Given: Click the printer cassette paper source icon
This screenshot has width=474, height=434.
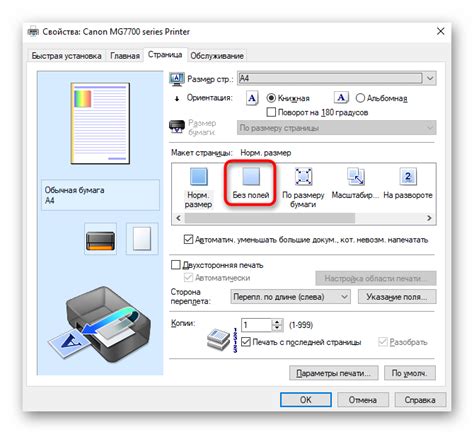Looking at the screenshot, I should point(100,239).
